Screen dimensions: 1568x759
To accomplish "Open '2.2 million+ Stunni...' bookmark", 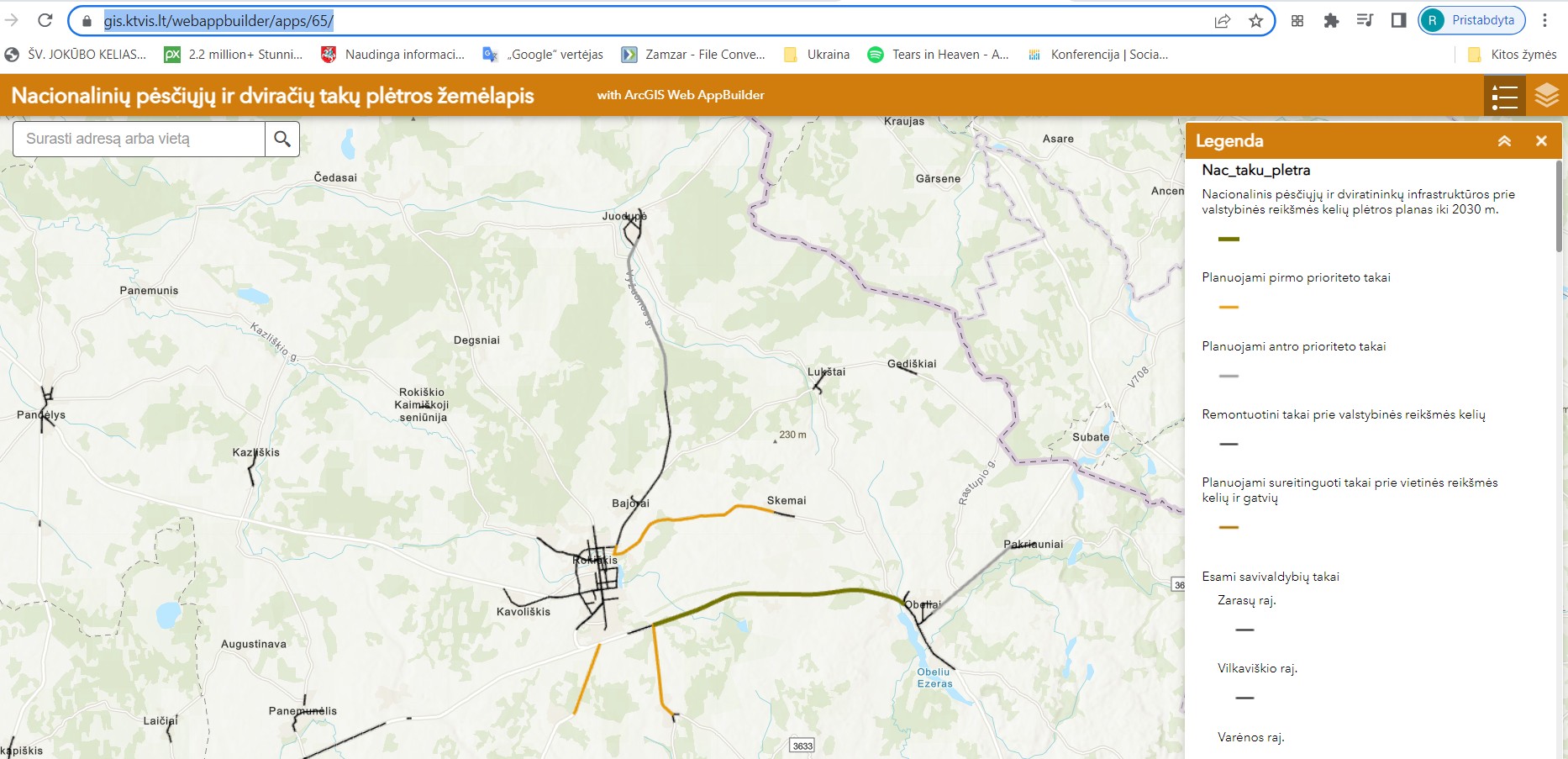I will click(x=234, y=55).
